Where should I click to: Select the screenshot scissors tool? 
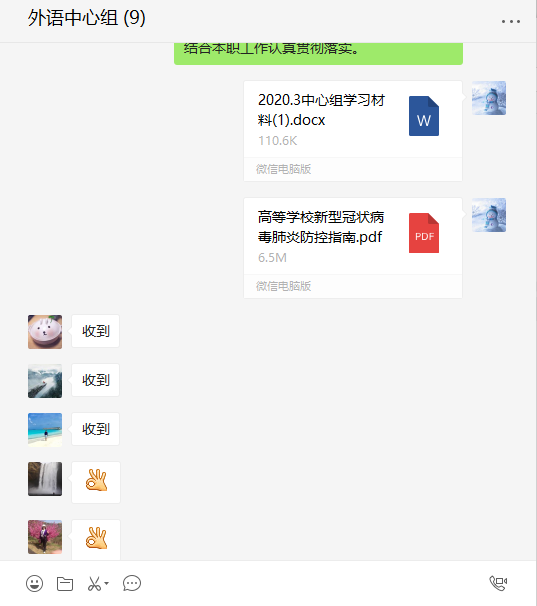click(x=94, y=584)
